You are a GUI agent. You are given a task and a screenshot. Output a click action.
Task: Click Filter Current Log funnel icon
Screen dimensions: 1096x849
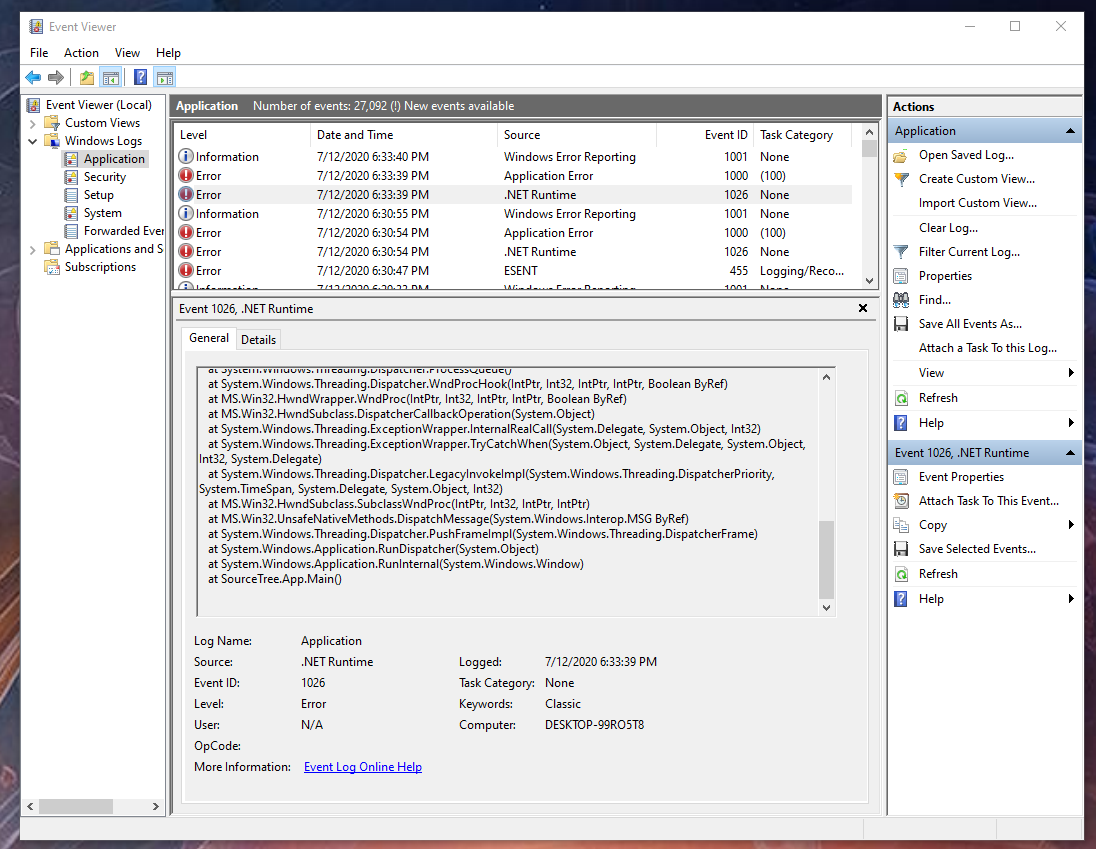pyautogui.click(x=901, y=252)
